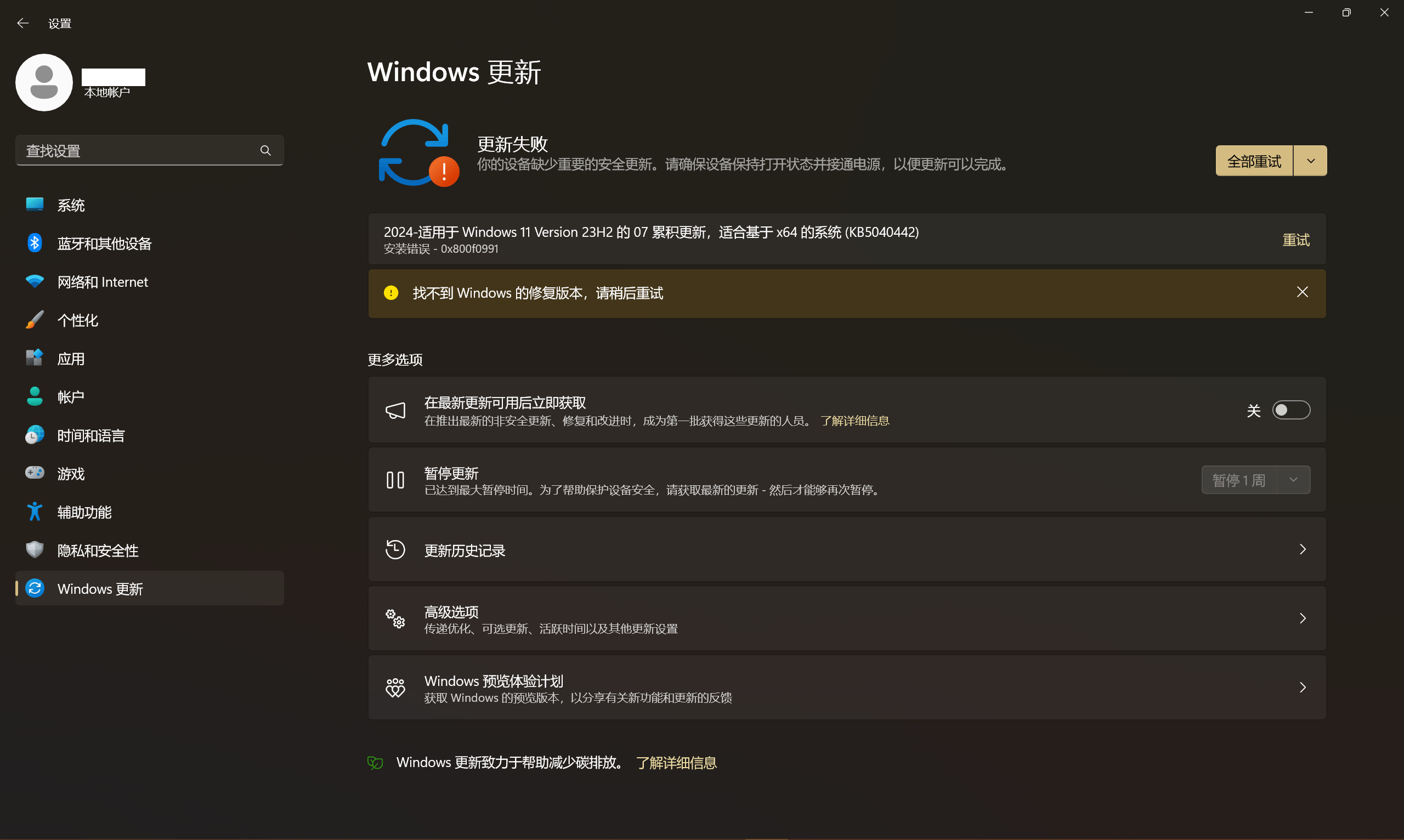Screen dimensions: 1404x840
Task: Click 重试 for KB5040442 update
Action: 1296,240
